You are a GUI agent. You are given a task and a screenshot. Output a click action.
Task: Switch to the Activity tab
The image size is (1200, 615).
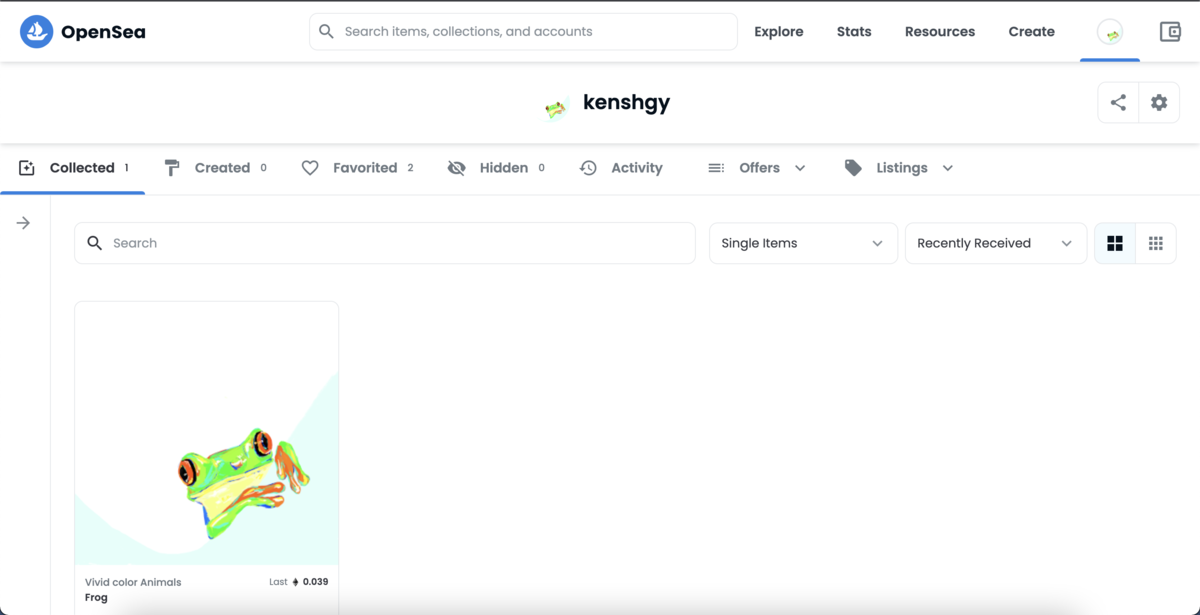pyautogui.click(x=621, y=168)
